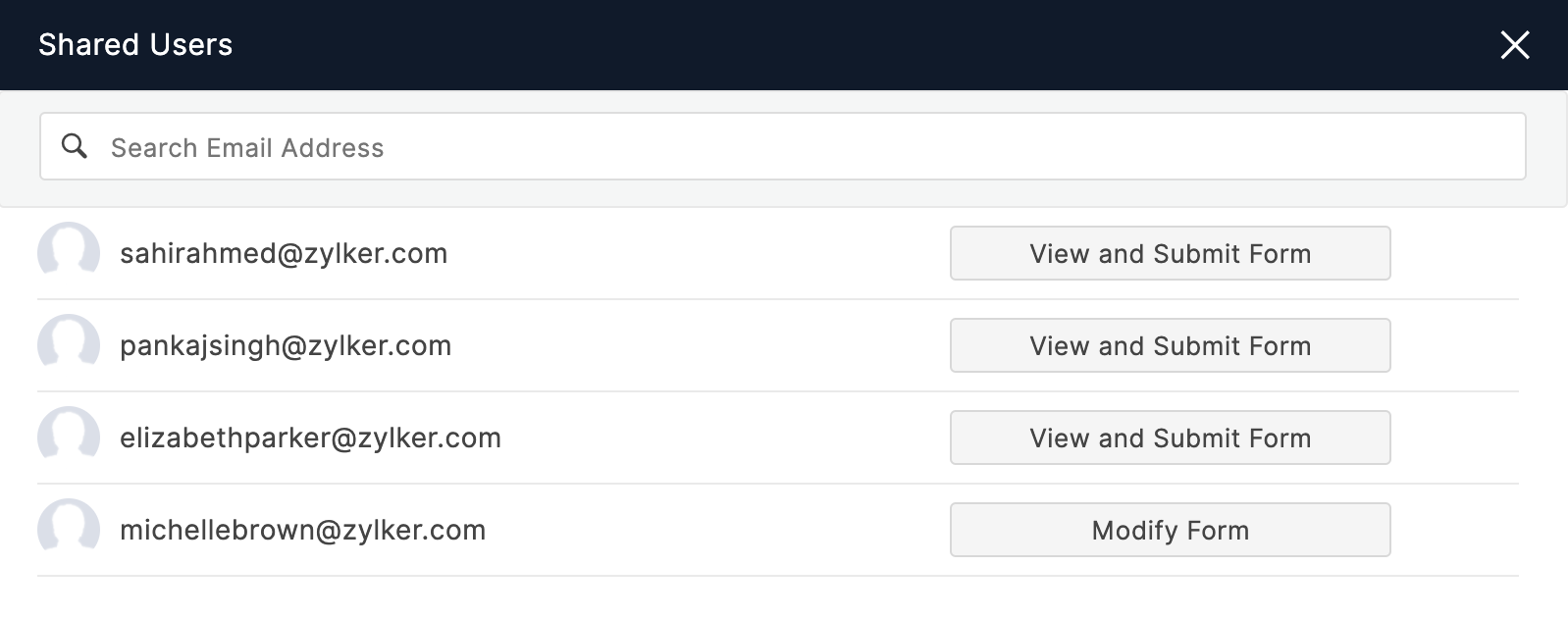1568x618 pixels.
Task: Click the empty space in michellebrown's row
Action: [716, 530]
